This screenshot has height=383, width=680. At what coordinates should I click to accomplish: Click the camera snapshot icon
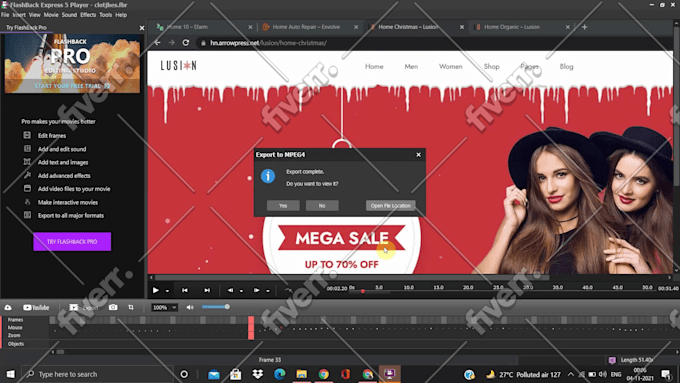[x=113, y=307]
